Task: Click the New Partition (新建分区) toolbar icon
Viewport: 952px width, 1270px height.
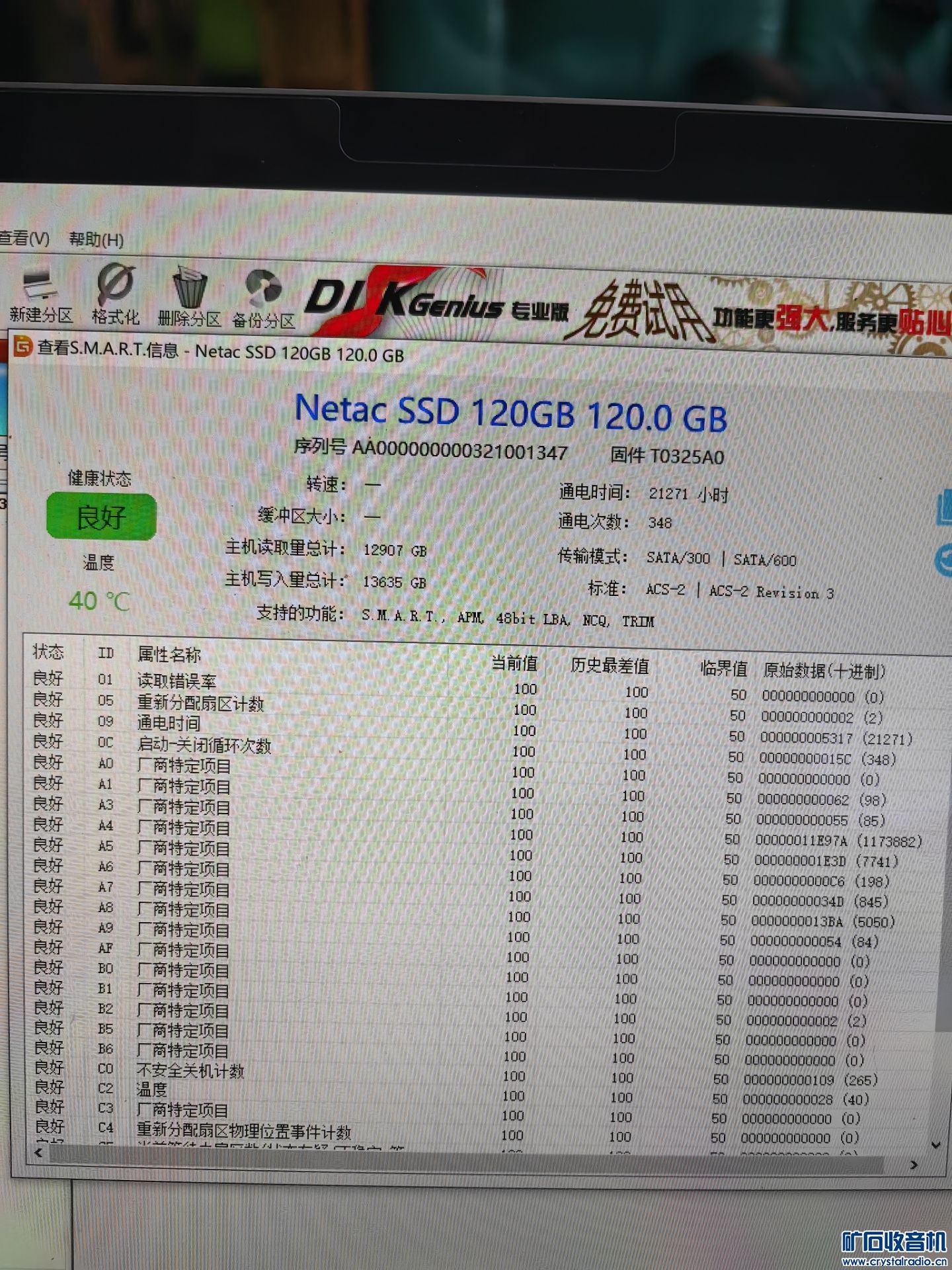Action: pos(40,295)
